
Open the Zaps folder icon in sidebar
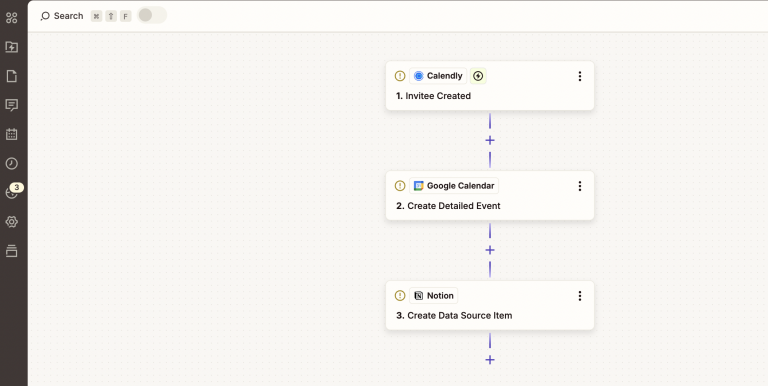[x=11, y=47]
